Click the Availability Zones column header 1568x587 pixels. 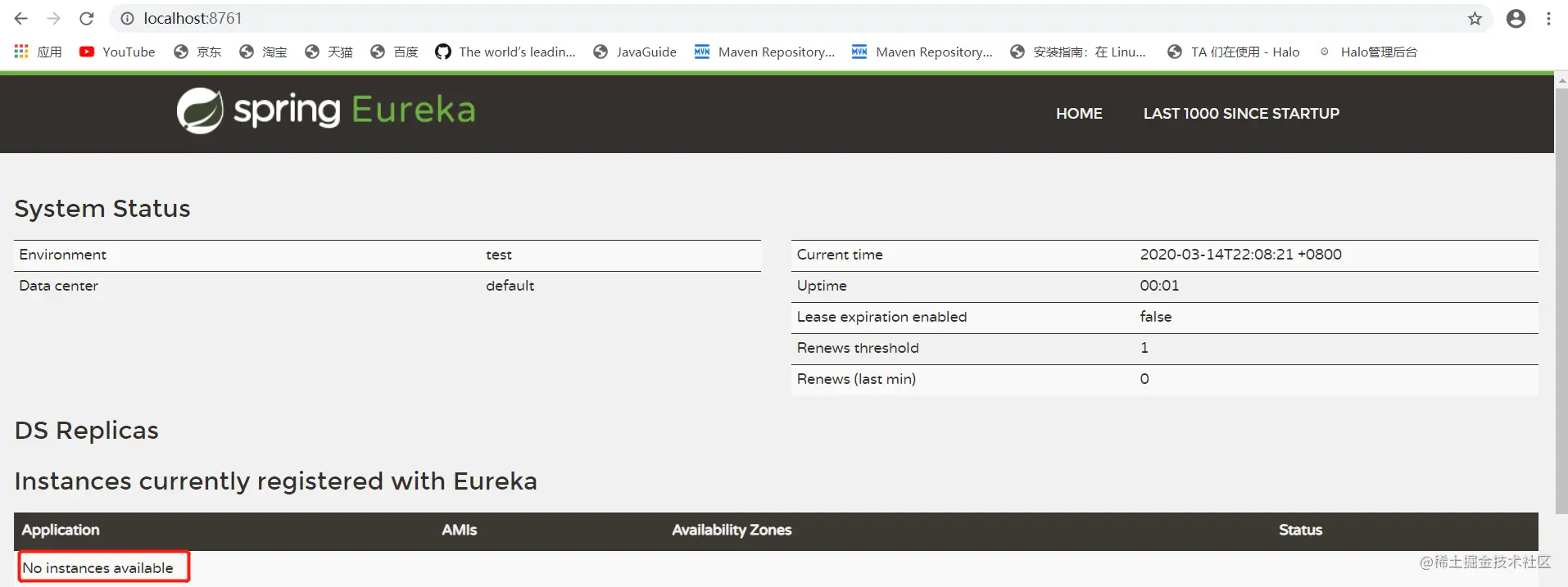732,530
